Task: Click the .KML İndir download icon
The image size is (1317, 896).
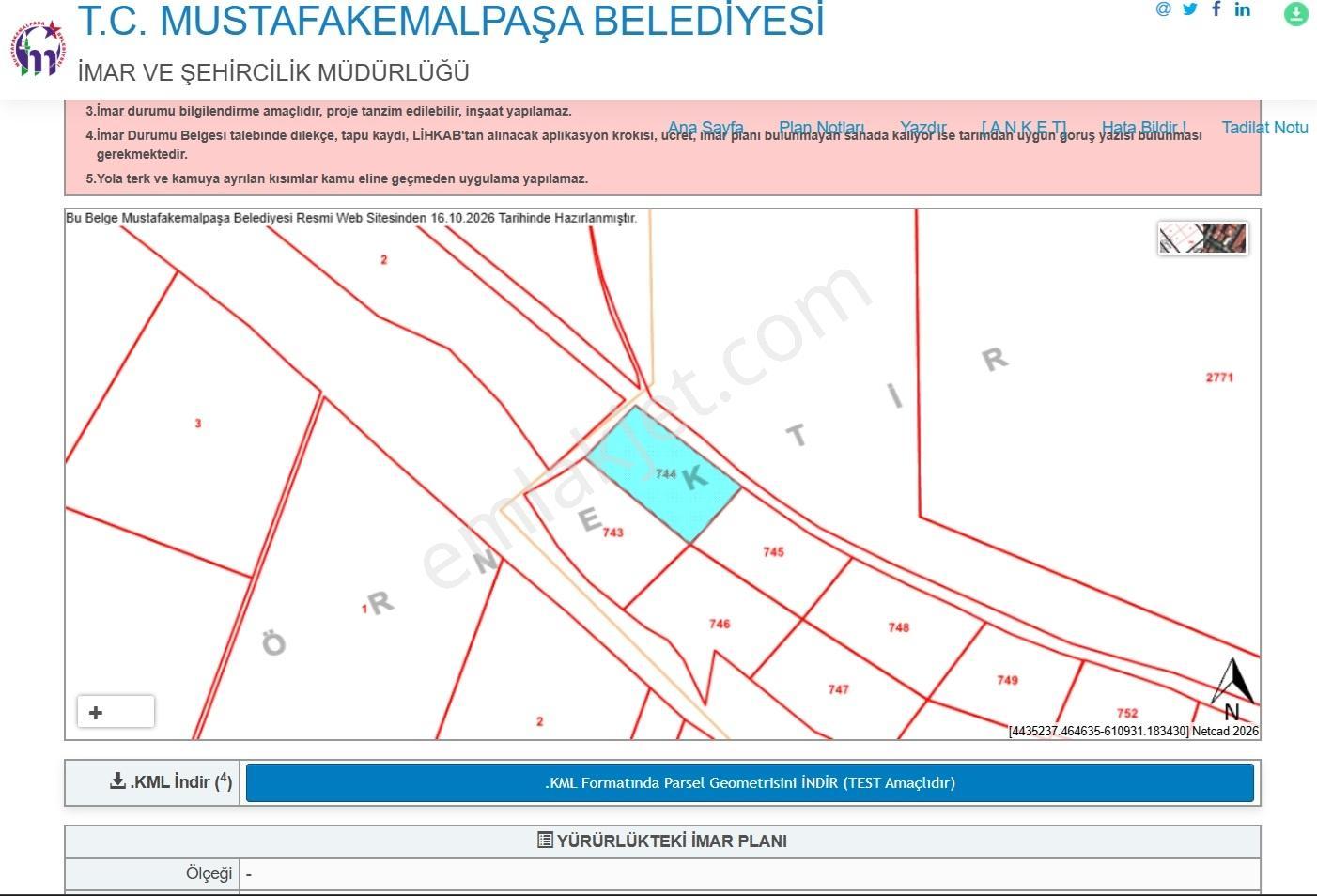Action: (x=118, y=780)
